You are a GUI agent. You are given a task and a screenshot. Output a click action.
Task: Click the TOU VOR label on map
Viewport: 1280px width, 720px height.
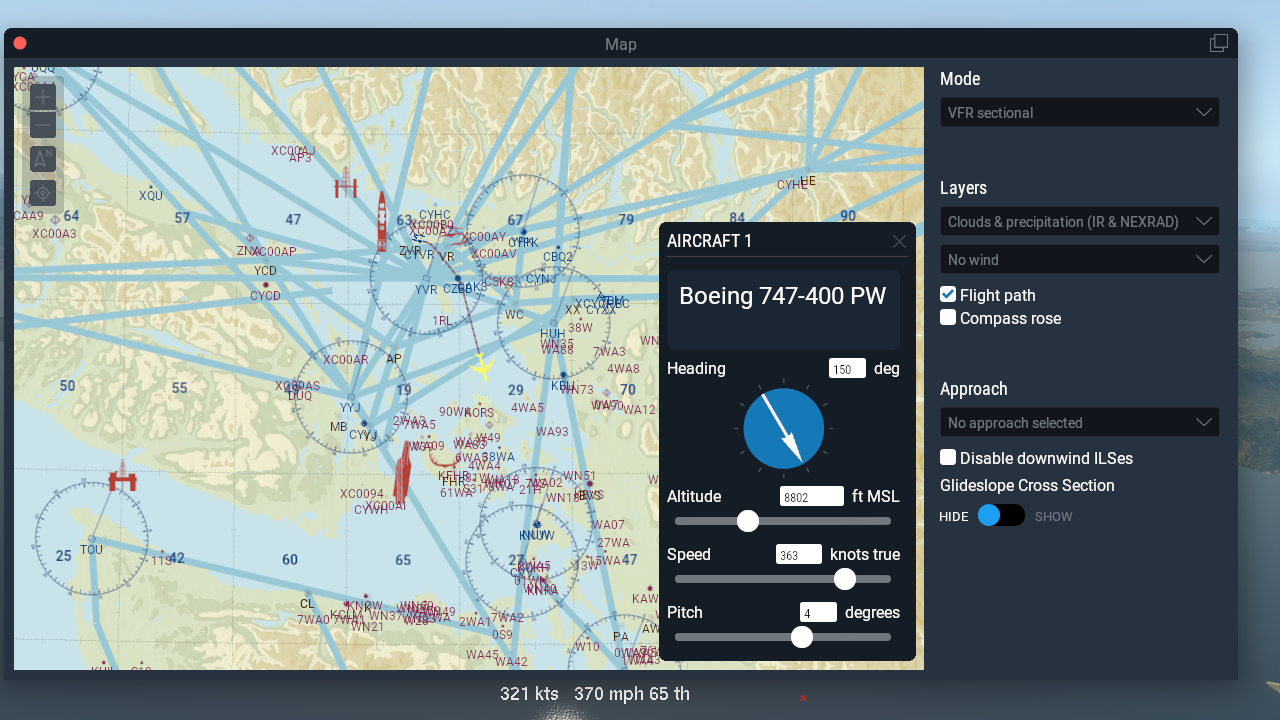pyautogui.click(x=91, y=550)
